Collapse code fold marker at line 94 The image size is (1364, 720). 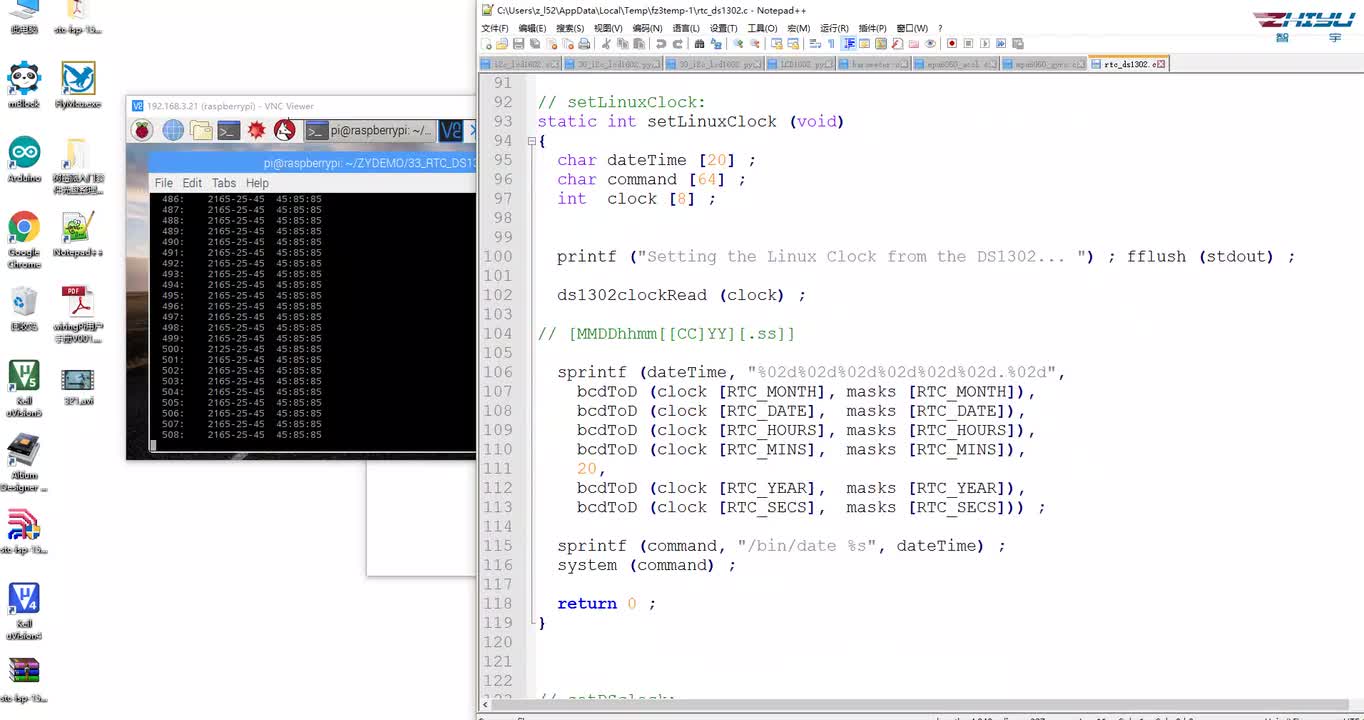click(531, 141)
